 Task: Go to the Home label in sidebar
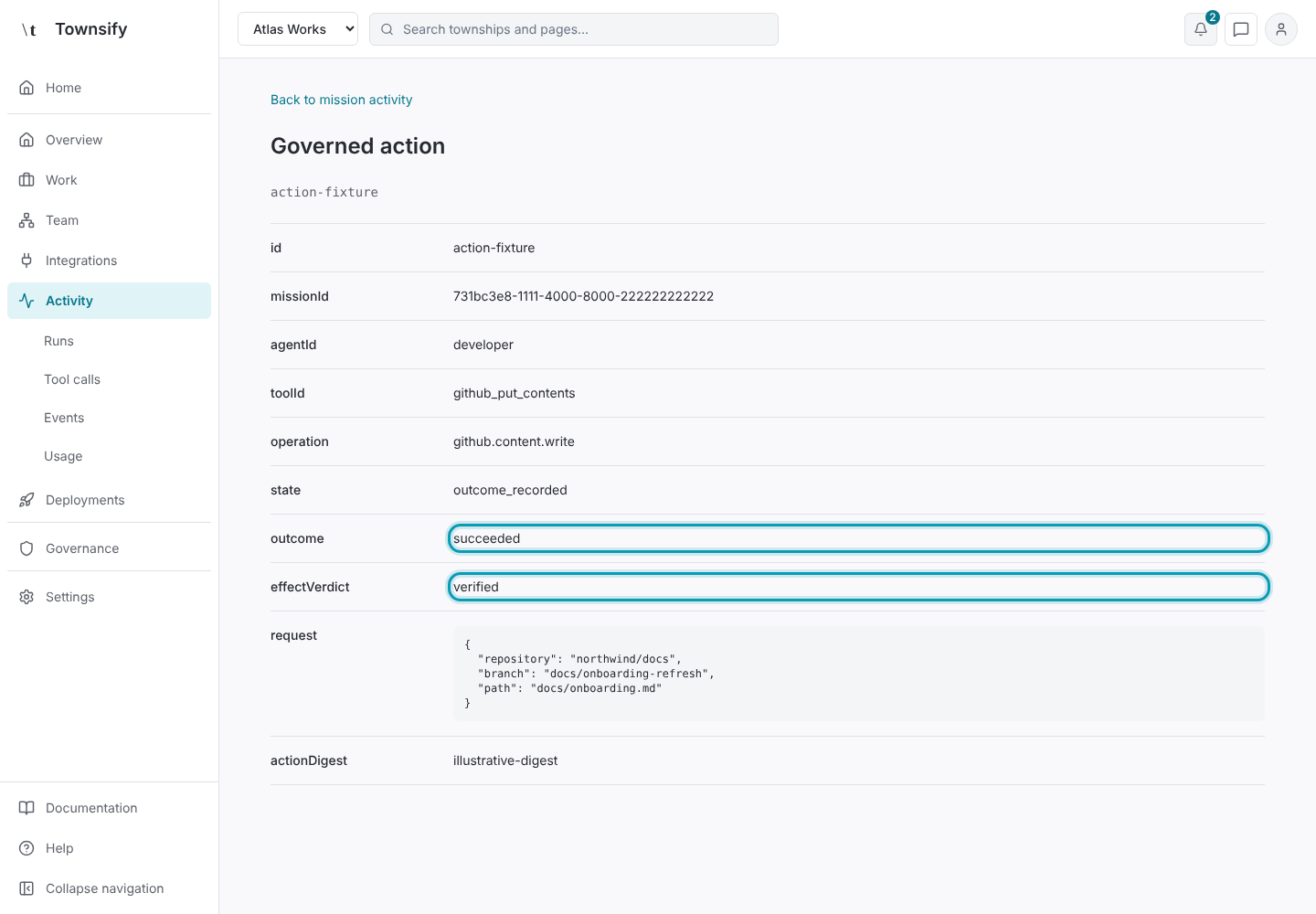point(63,88)
